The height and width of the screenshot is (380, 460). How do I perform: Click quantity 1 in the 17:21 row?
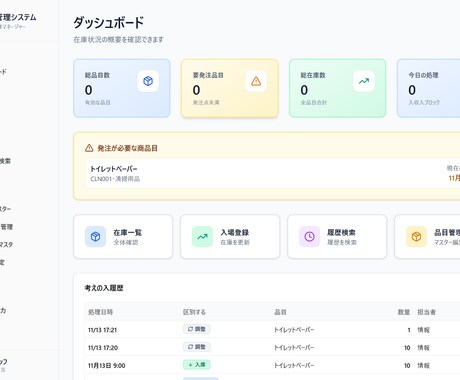click(409, 330)
